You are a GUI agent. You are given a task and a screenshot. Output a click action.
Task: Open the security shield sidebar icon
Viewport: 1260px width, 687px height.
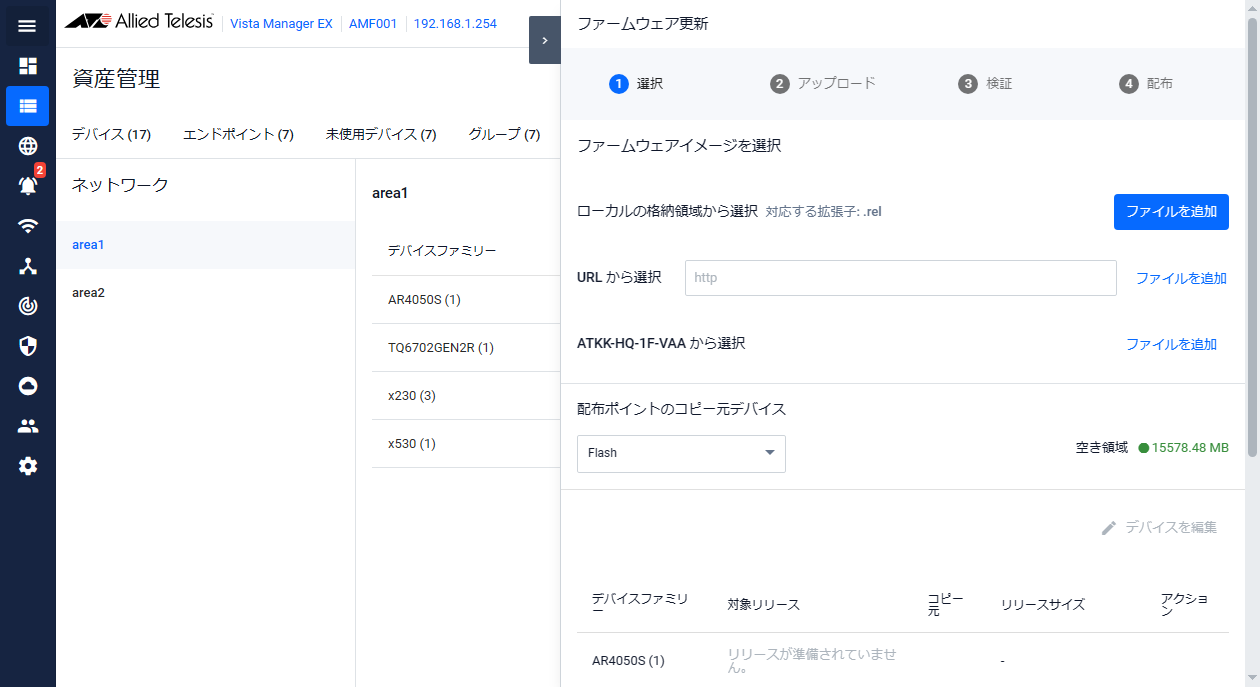pos(27,346)
